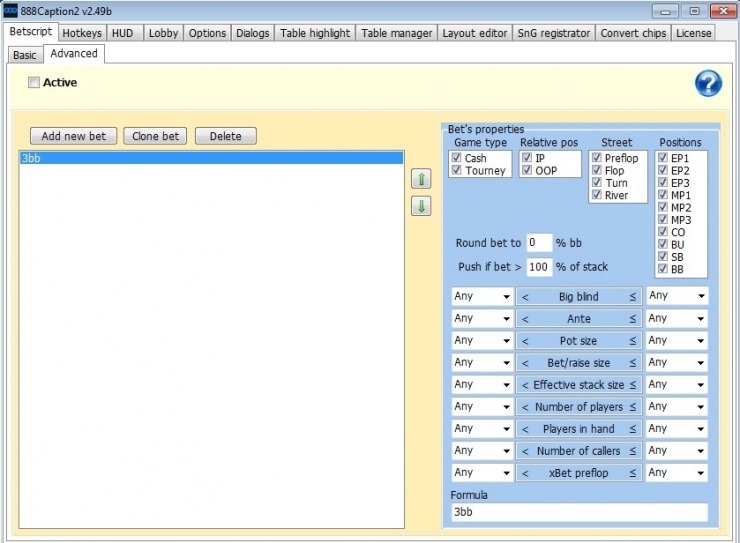Open the upper bound dropdown for Pot size
The height and width of the screenshot is (543, 740).
(x=677, y=341)
